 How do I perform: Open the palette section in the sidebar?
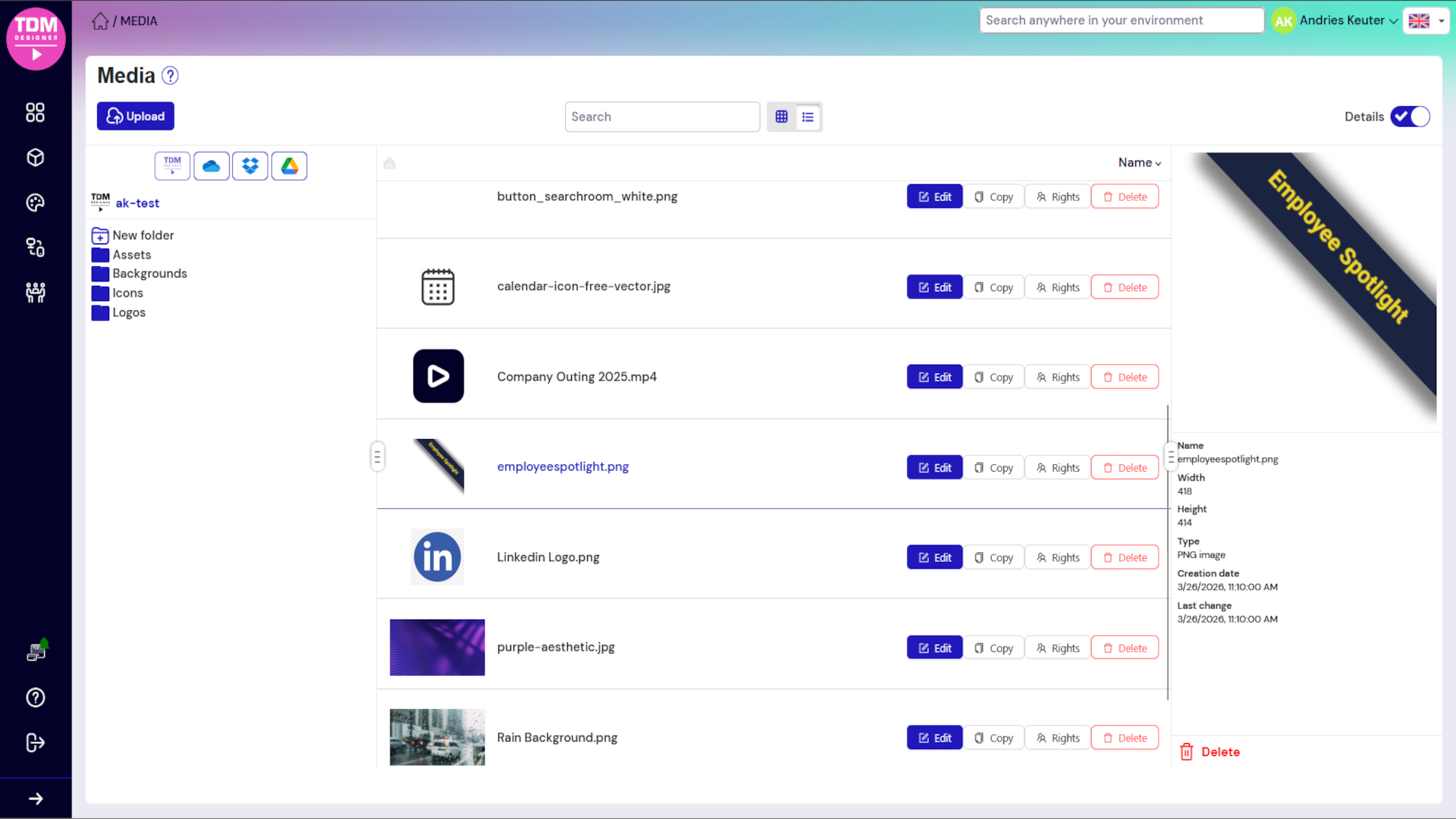[35, 202]
